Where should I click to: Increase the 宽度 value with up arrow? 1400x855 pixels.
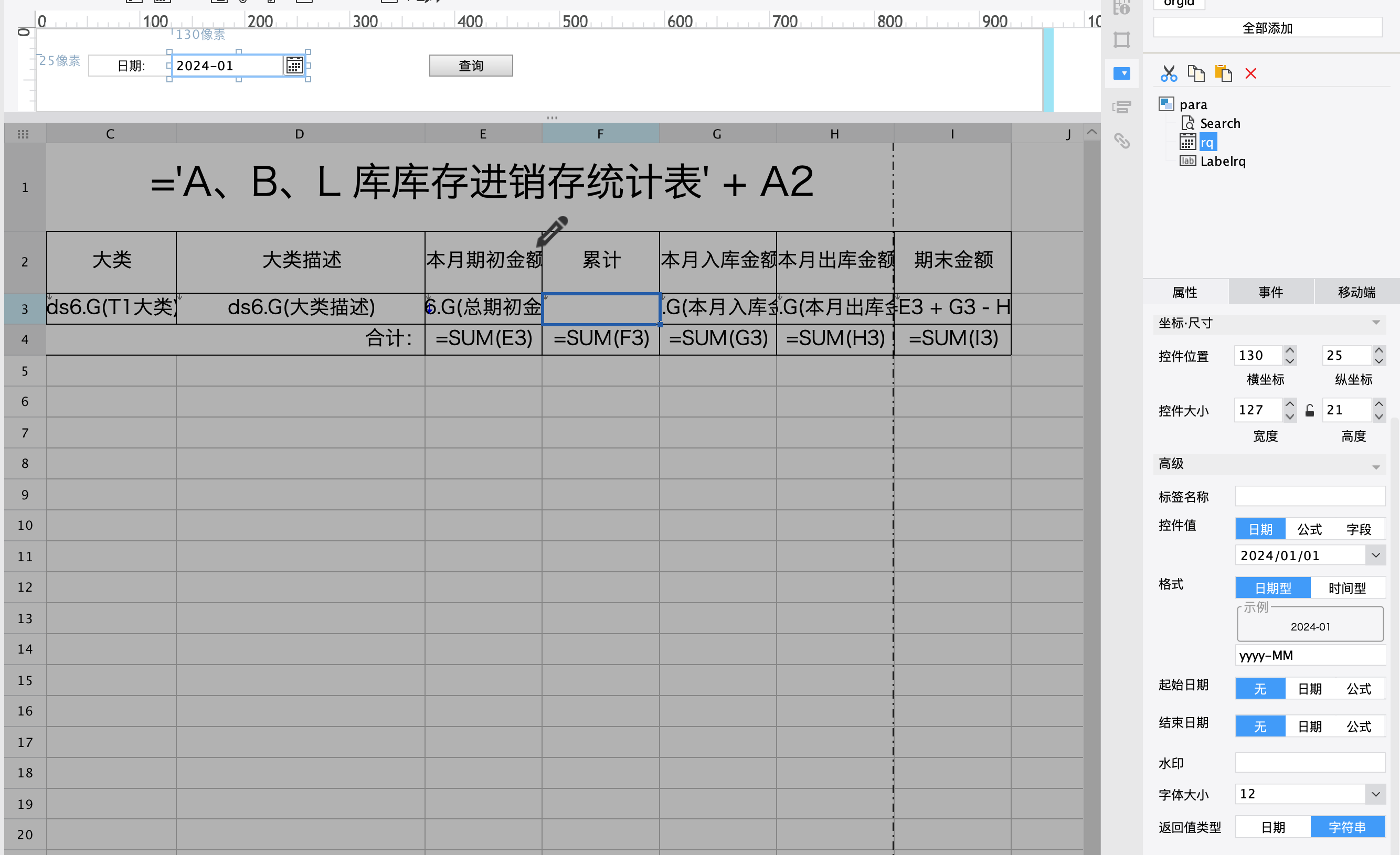click(x=1290, y=404)
